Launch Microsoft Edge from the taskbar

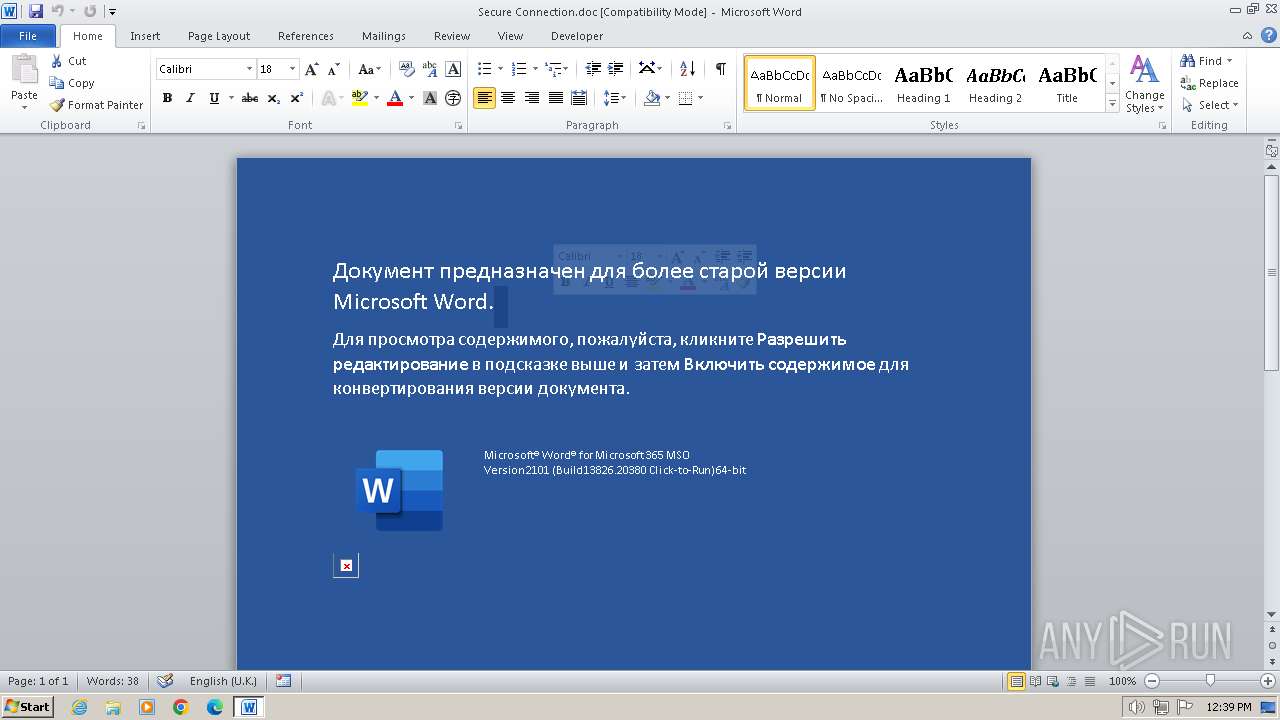[x=215, y=707]
